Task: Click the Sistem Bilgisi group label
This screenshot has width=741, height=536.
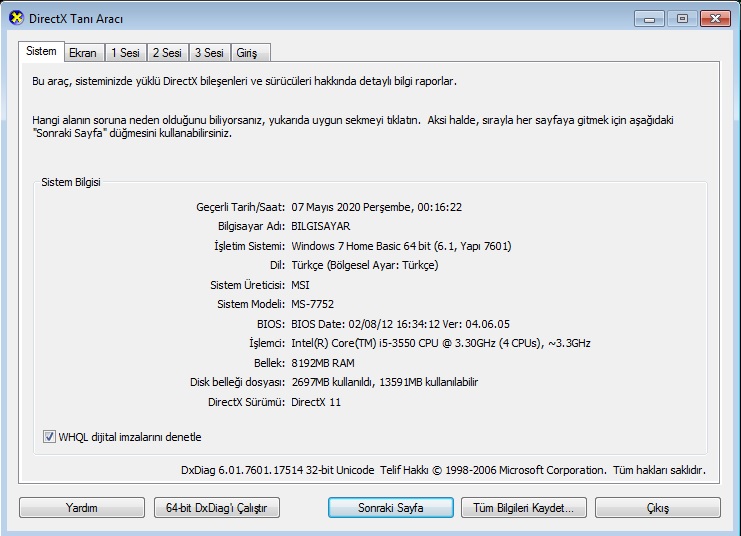Action: tap(71, 182)
